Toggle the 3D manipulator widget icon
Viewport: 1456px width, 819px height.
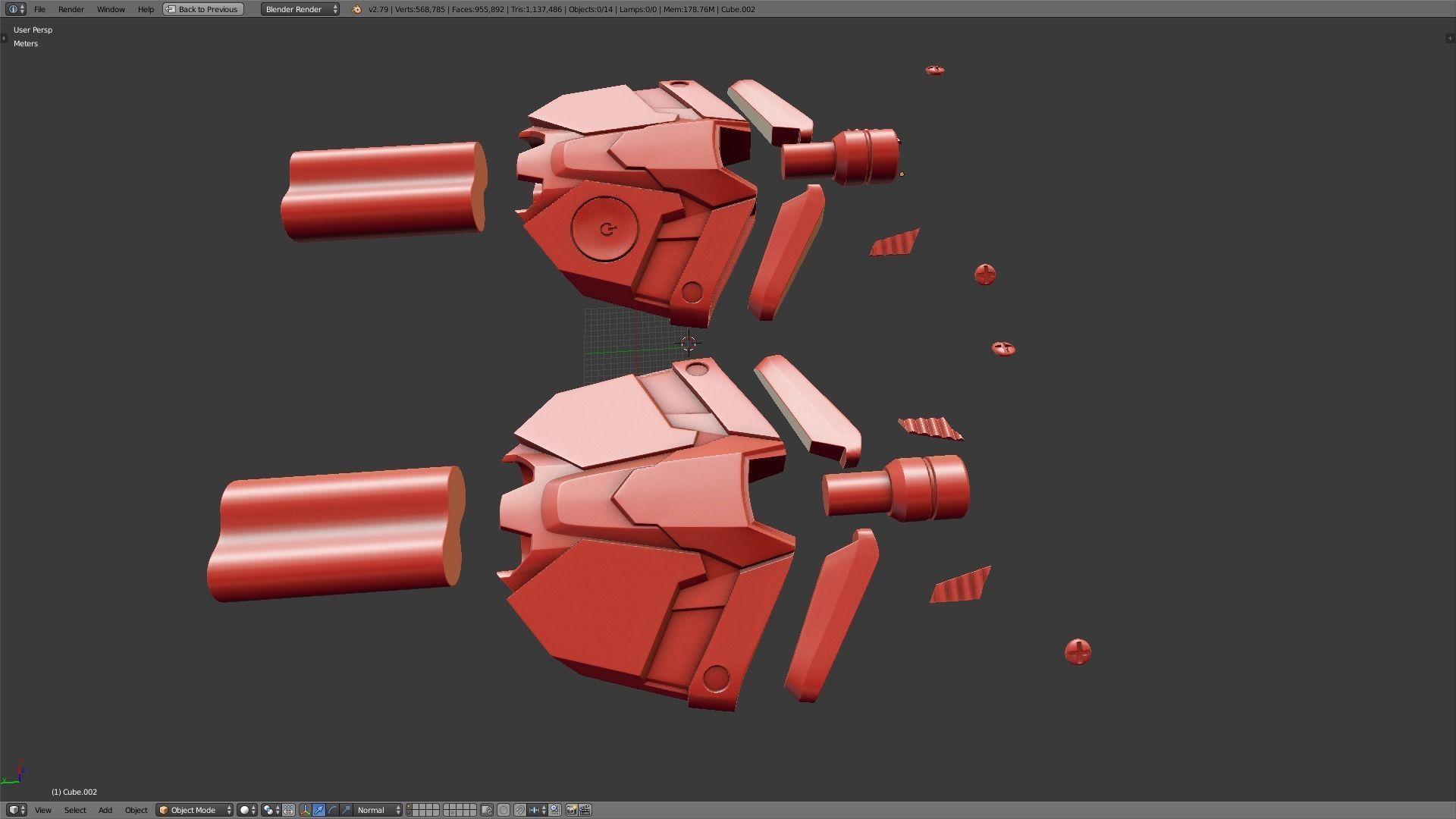click(305, 810)
